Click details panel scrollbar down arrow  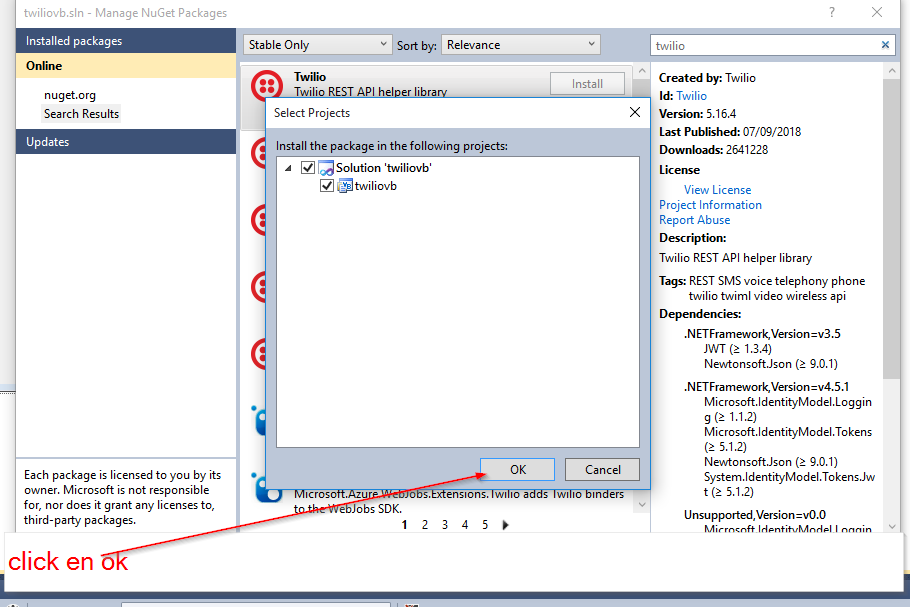coord(891,527)
